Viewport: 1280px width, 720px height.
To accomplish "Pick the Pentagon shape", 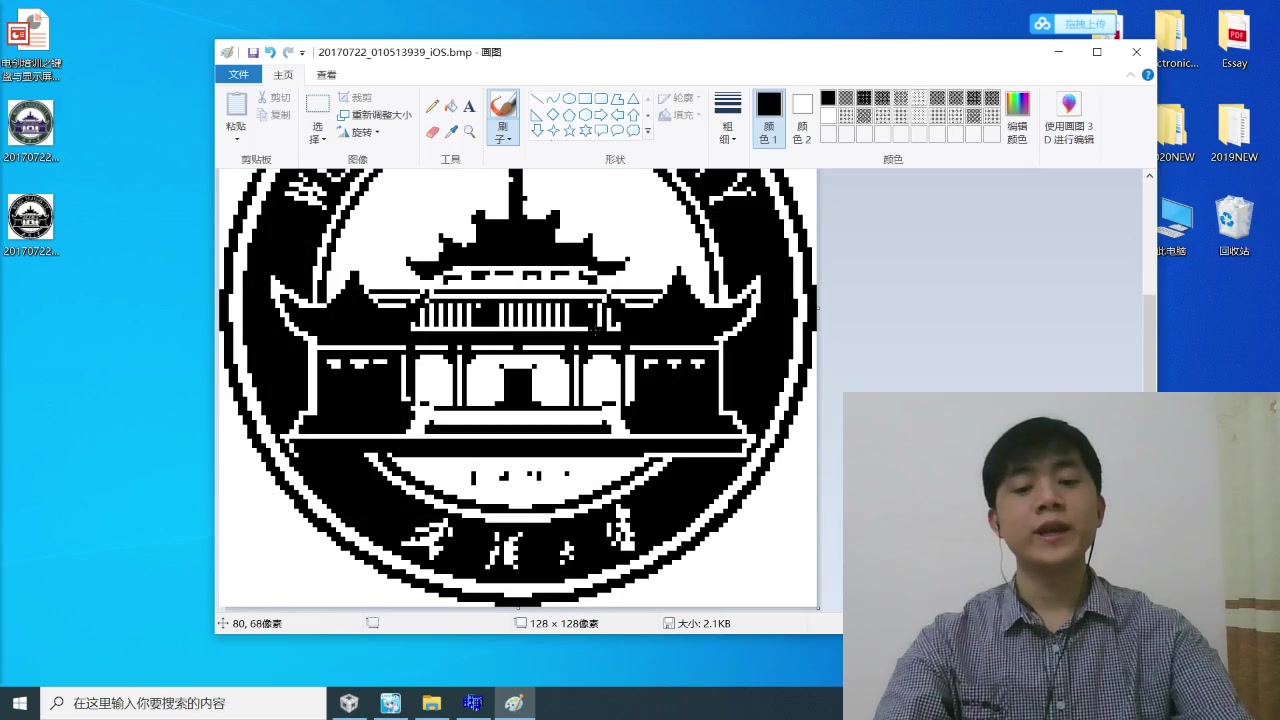I will [569, 115].
